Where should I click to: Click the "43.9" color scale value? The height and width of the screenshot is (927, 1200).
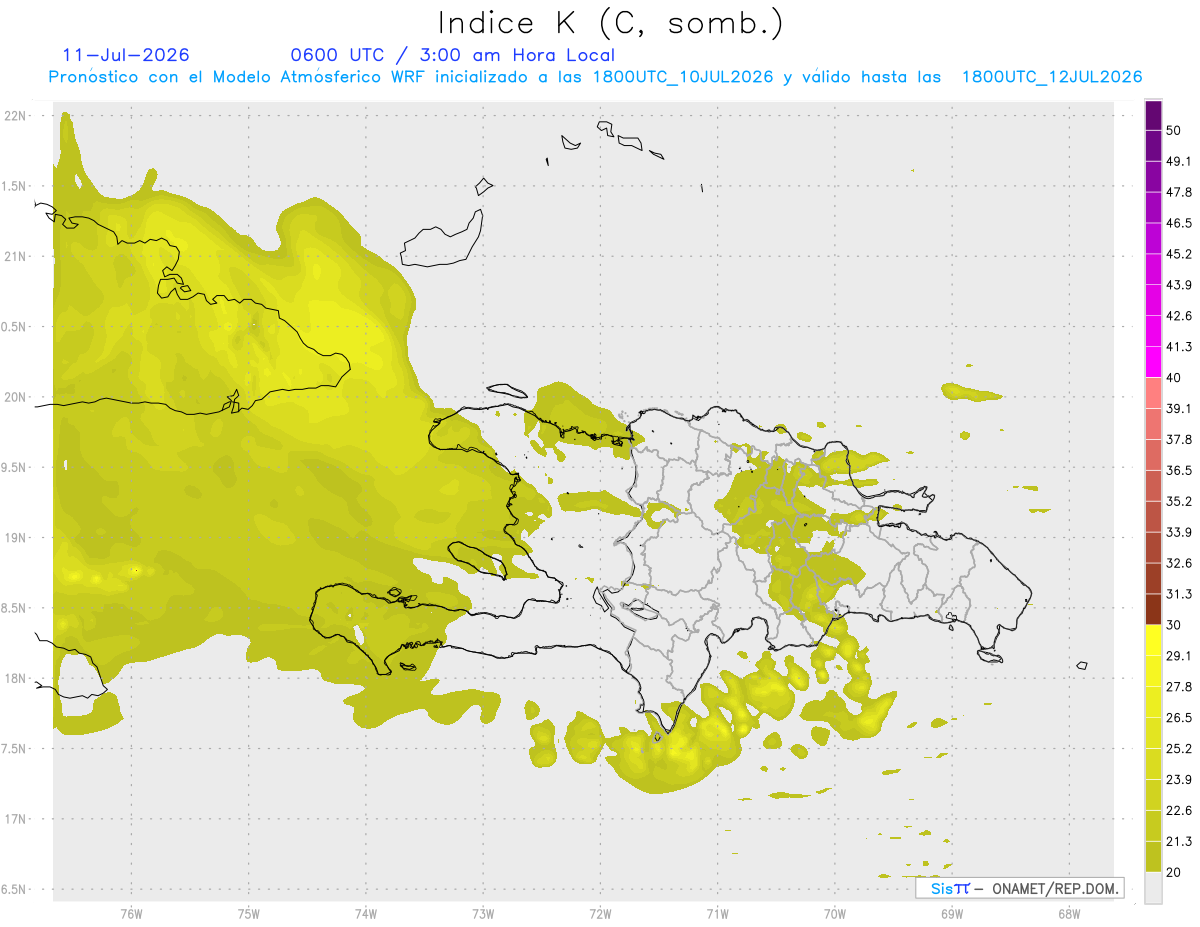tap(1179, 285)
